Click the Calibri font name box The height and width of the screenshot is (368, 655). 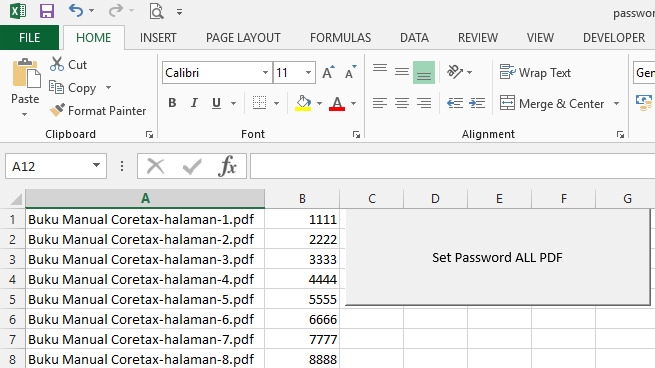[x=211, y=73]
